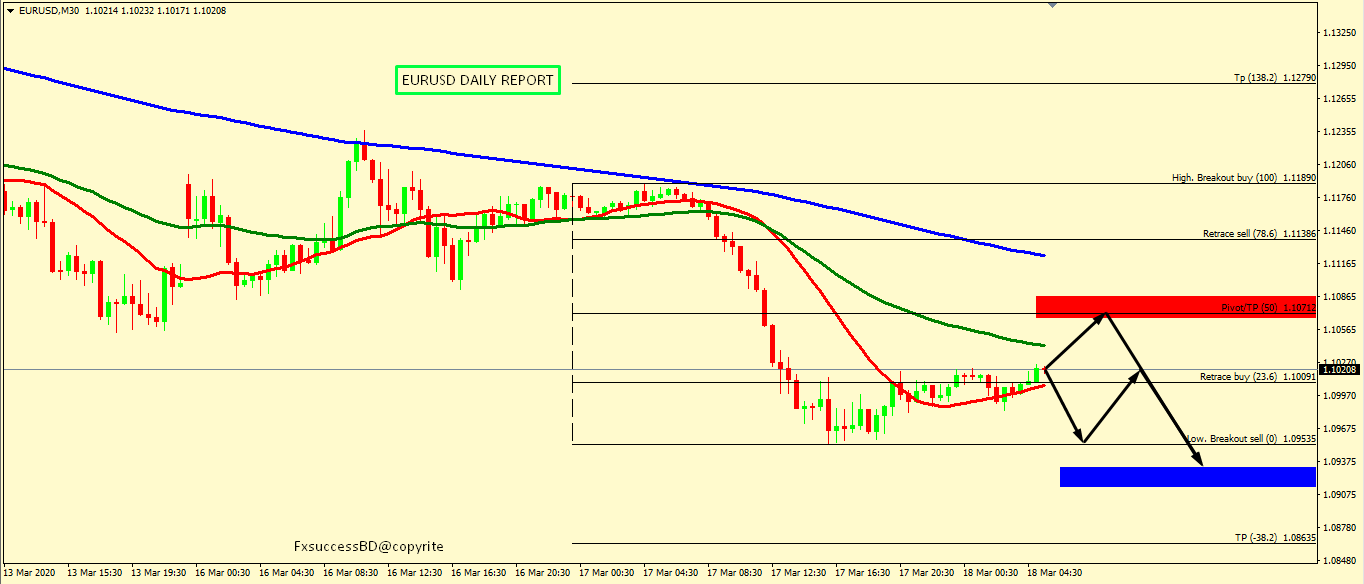Select the Tp (138.2) 1.12790 level label
The height and width of the screenshot is (584, 1364).
[x=1274, y=78]
